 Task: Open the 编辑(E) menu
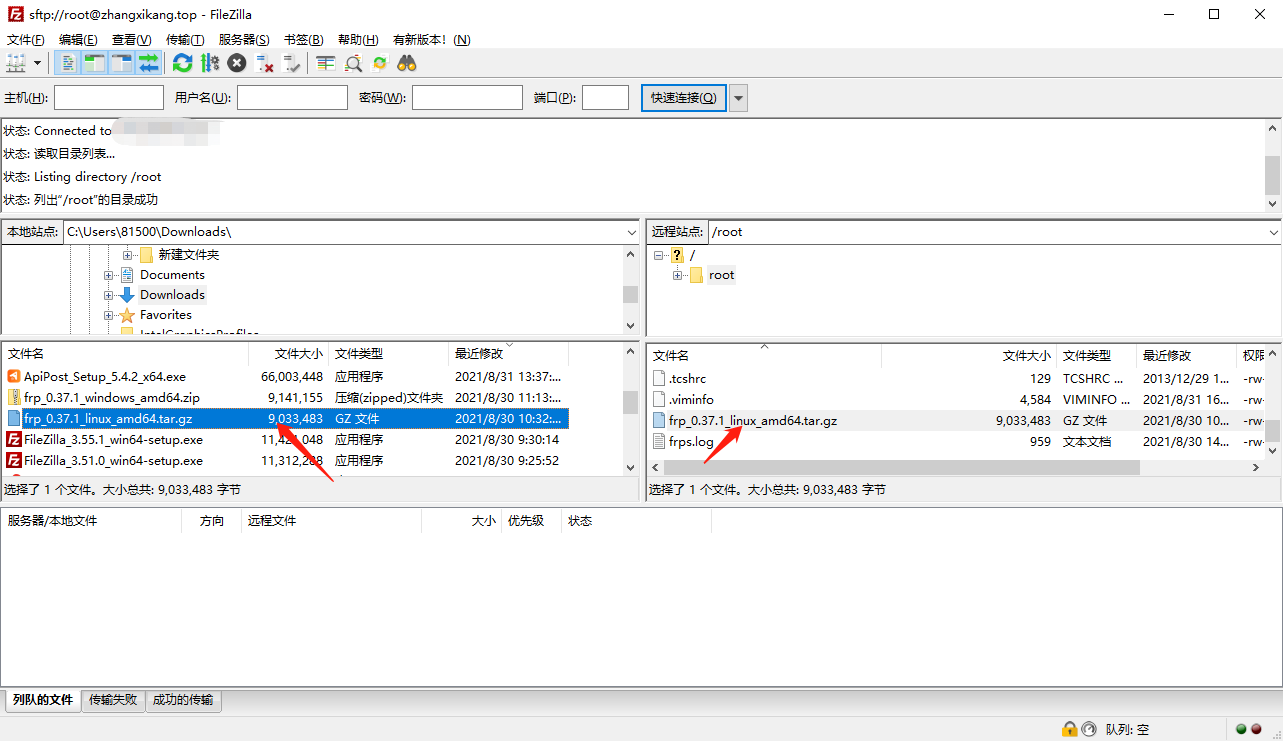(78, 40)
